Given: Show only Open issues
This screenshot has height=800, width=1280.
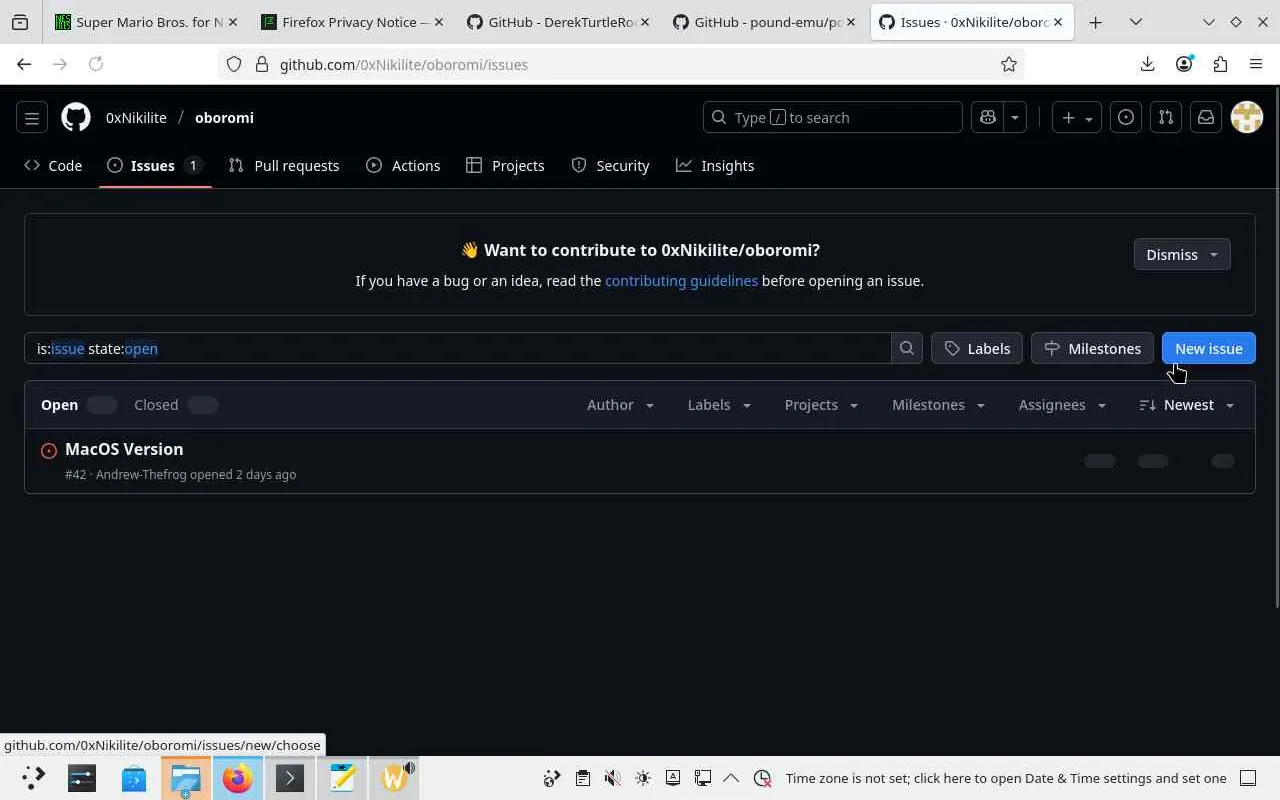Looking at the screenshot, I should (78, 405).
